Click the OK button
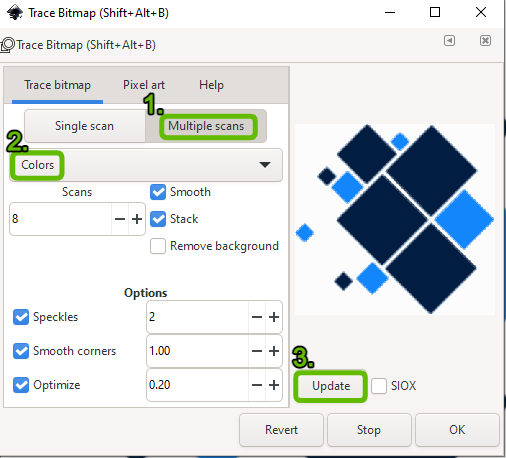The height and width of the screenshot is (458, 506). (x=457, y=430)
